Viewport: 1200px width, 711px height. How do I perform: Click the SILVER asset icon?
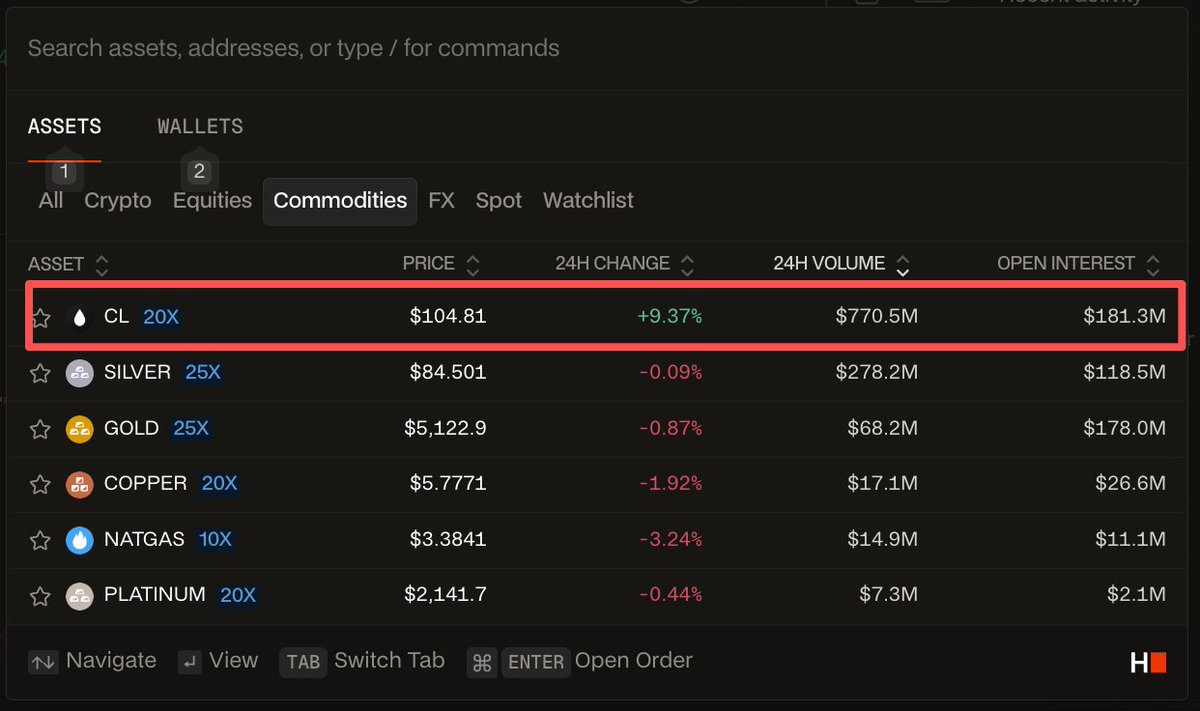[x=79, y=374]
